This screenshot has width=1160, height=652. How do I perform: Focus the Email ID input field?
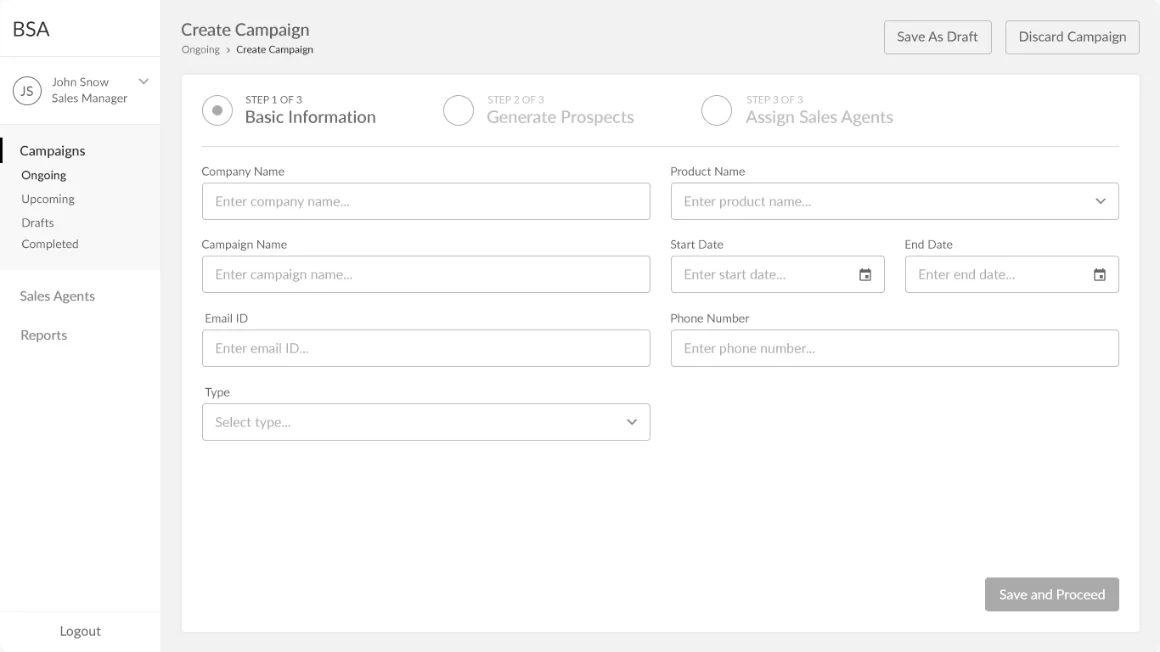426,348
